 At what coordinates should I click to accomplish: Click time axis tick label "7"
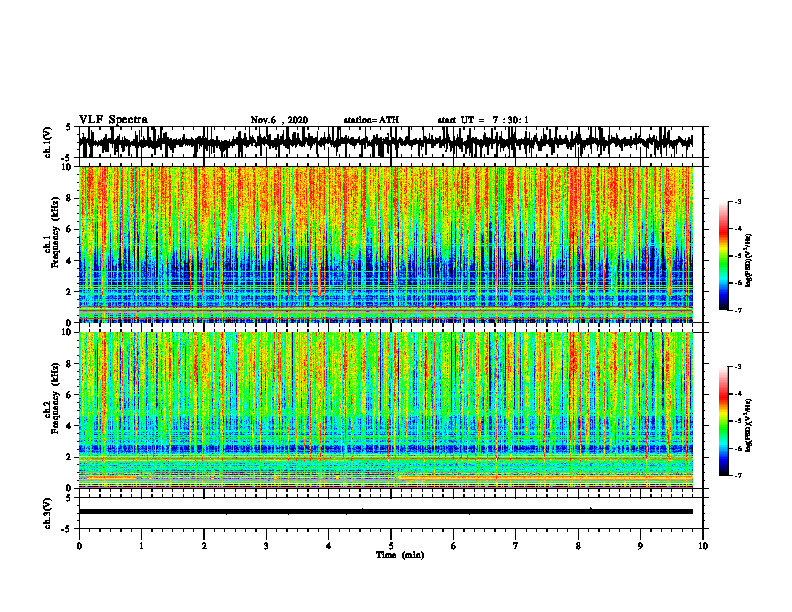pos(516,546)
